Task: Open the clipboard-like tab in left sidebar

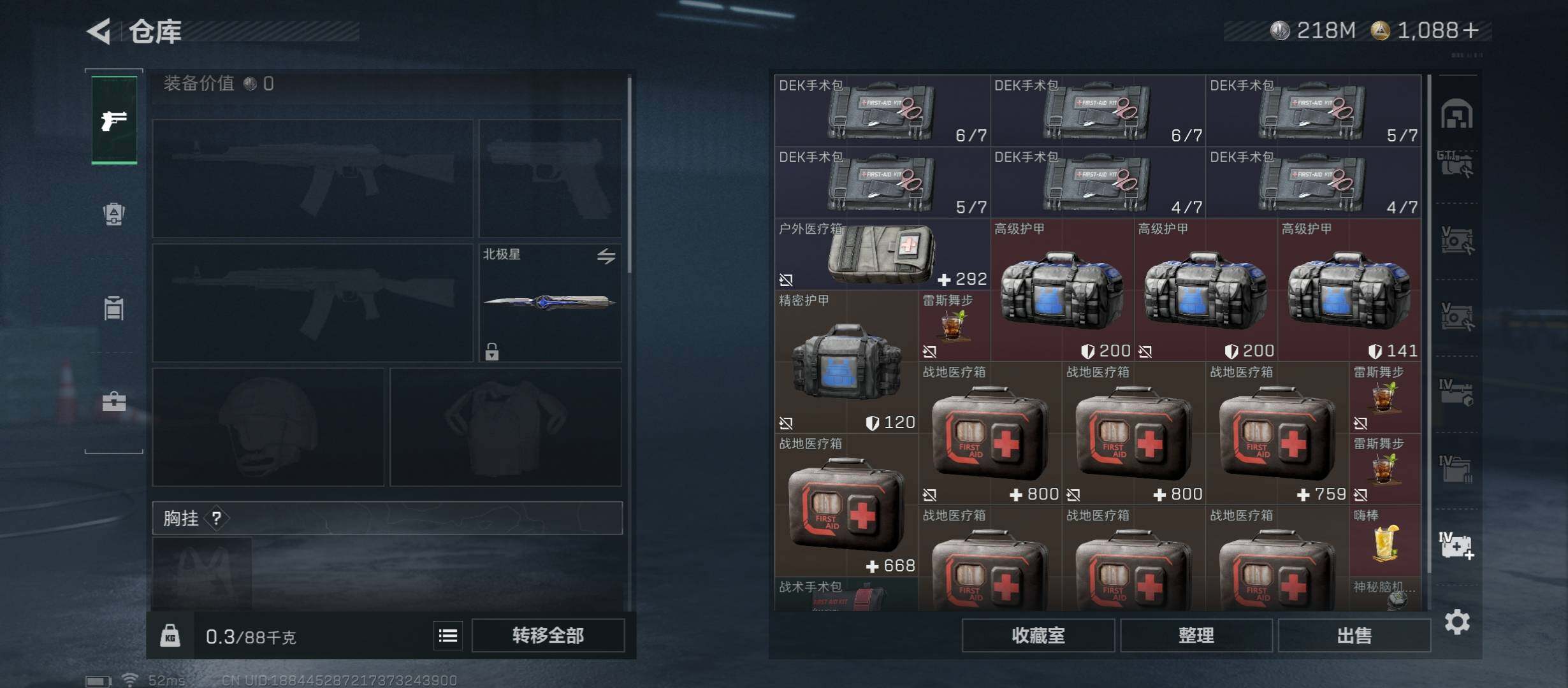Action: (114, 308)
